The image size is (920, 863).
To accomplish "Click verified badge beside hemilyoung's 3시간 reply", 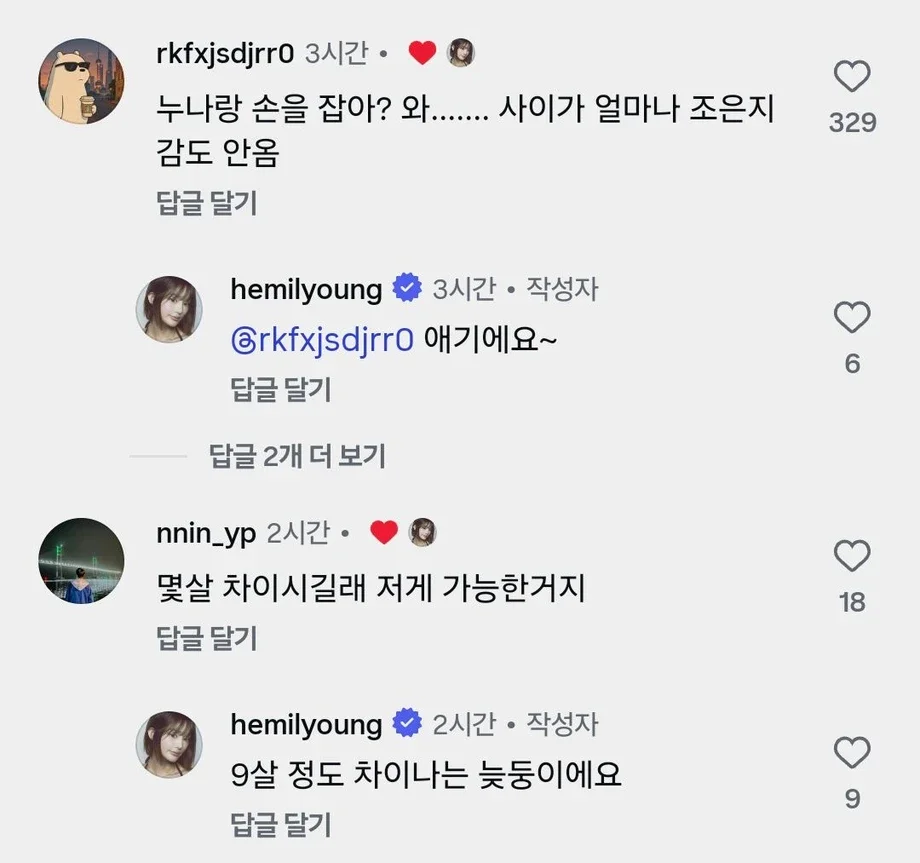I will [x=407, y=288].
